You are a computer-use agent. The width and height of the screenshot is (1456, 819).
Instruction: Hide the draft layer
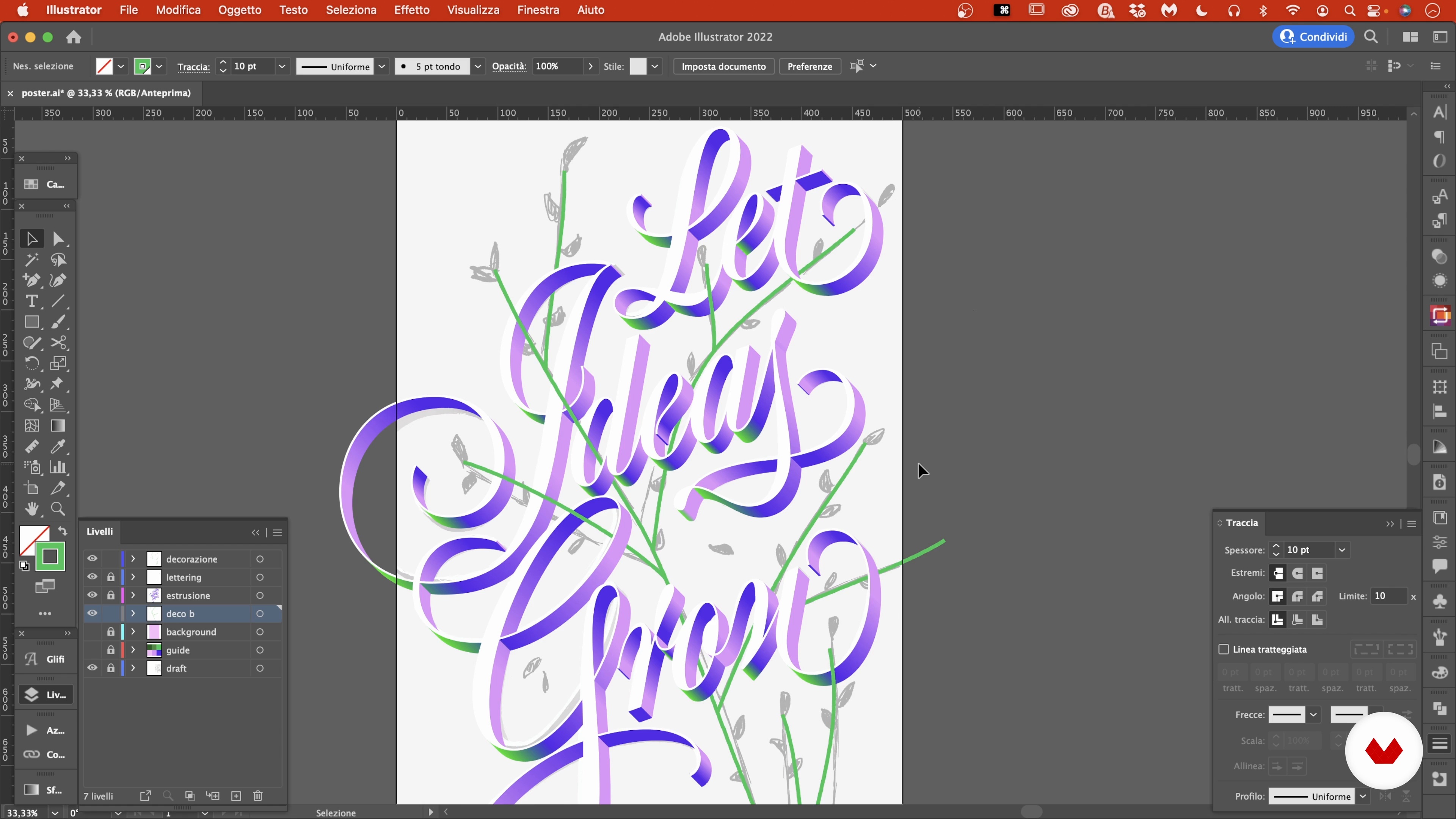(92, 667)
